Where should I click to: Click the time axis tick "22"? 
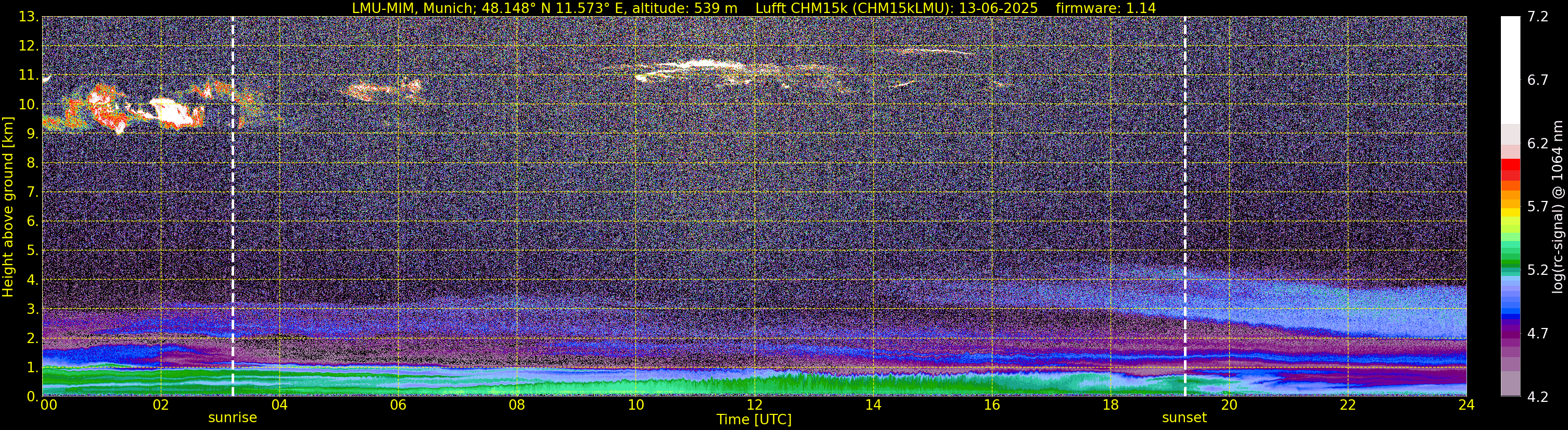[x=1348, y=405]
